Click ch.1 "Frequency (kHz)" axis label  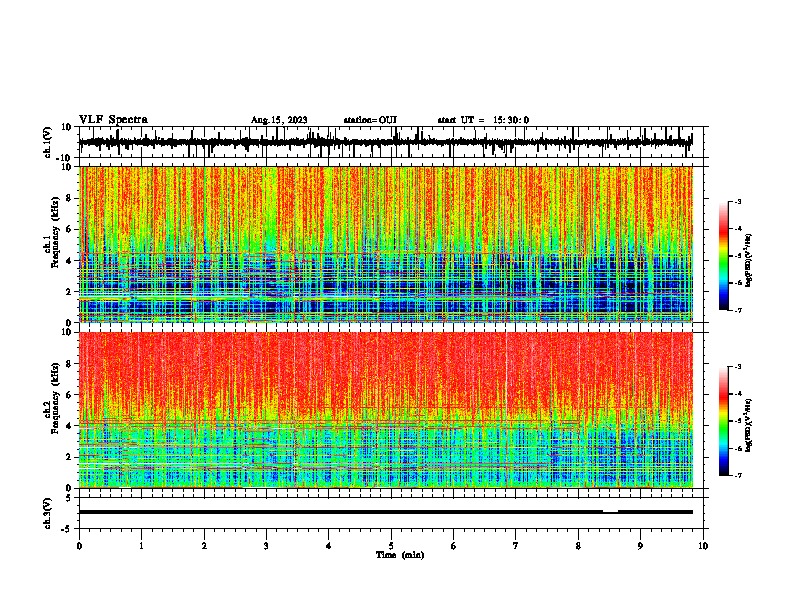pos(55,233)
